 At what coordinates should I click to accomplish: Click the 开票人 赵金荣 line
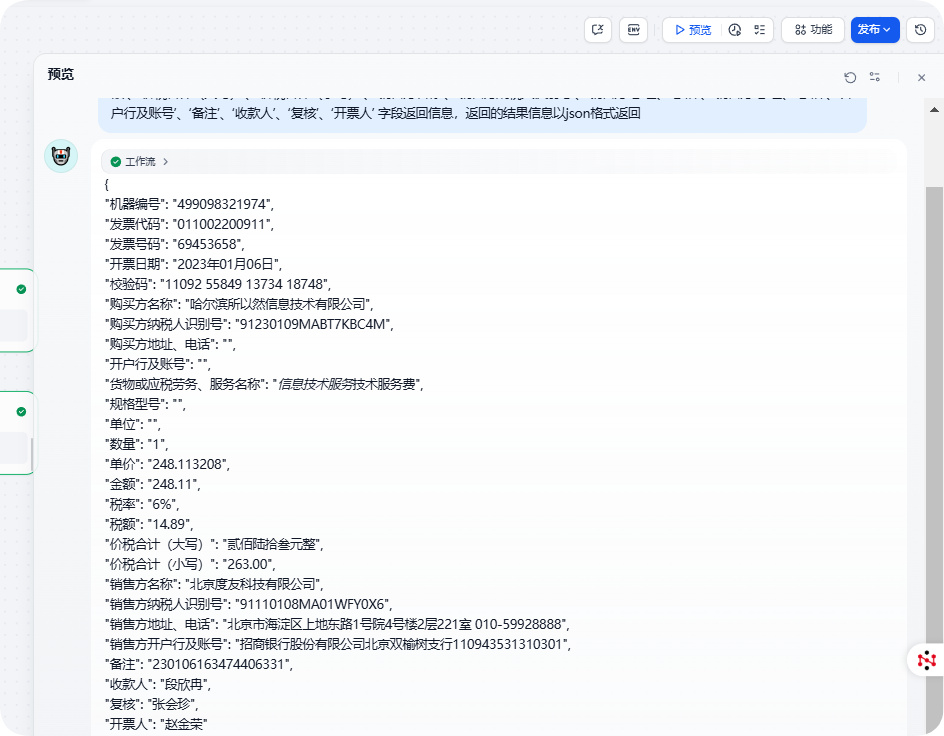(156, 723)
